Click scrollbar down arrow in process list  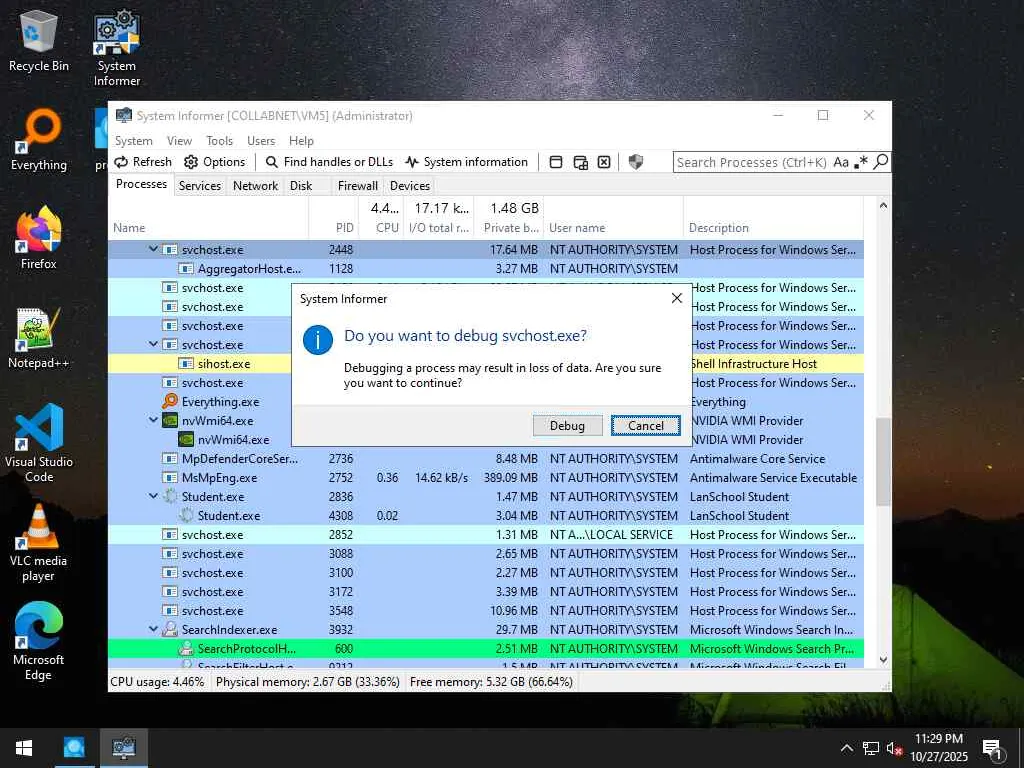tap(883, 660)
